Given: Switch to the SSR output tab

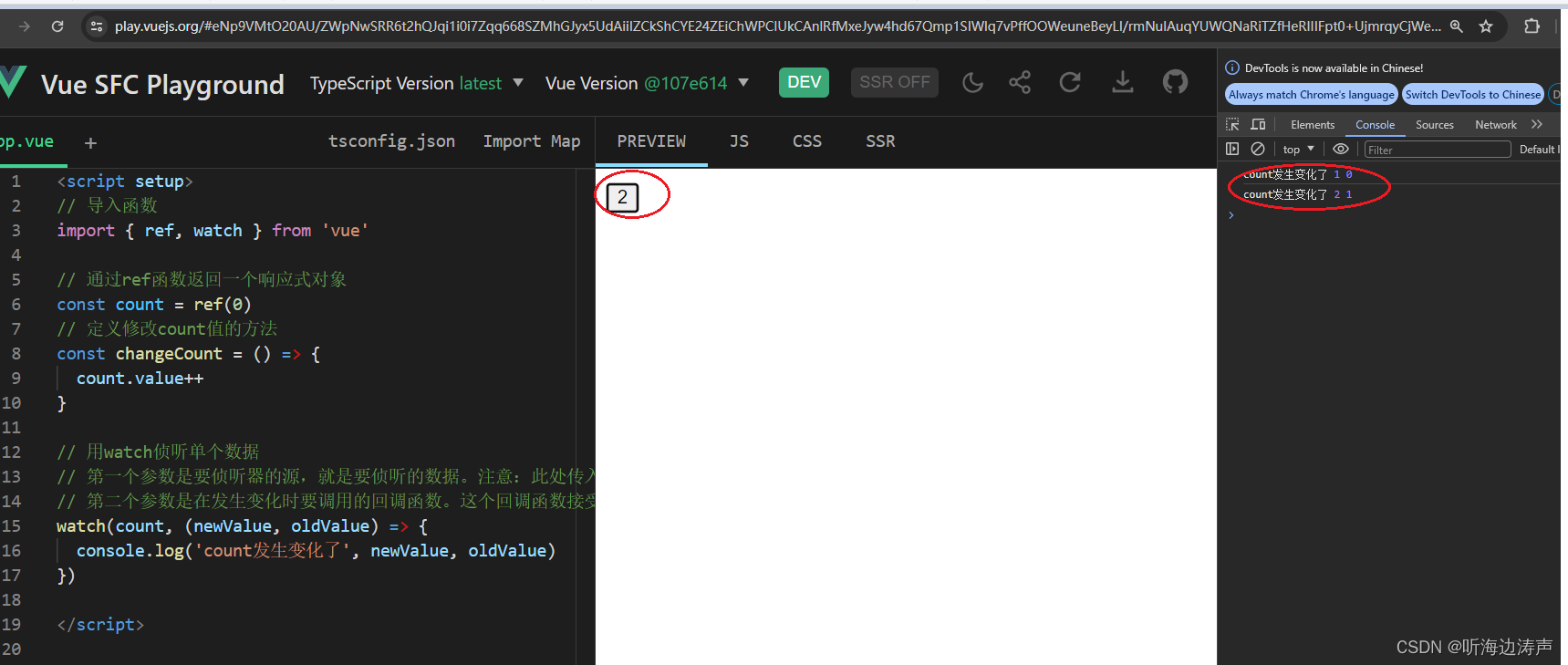Looking at the screenshot, I should (x=880, y=141).
